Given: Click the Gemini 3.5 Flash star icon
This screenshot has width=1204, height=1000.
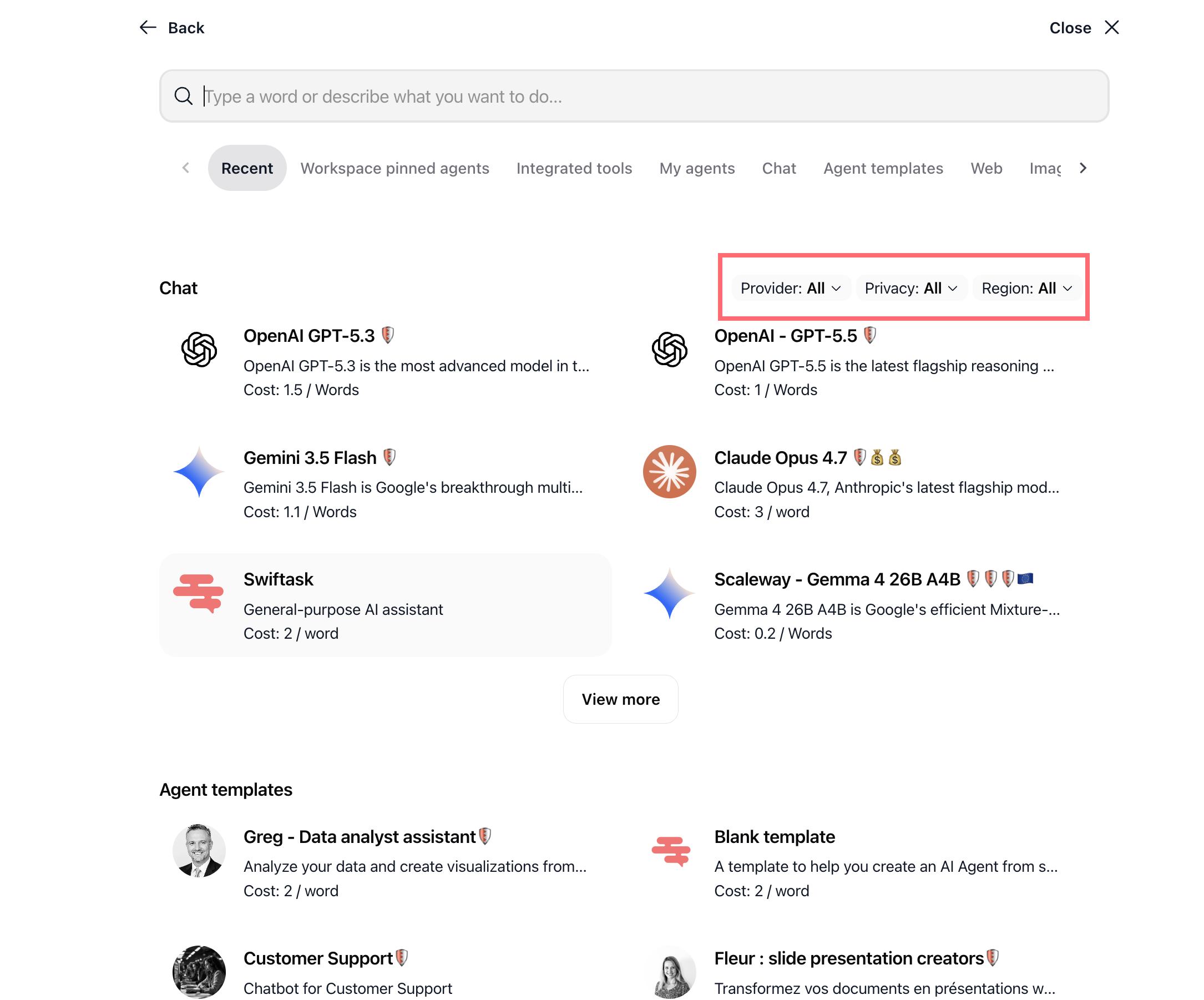Looking at the screenshot, I should [x=199, y=471].
